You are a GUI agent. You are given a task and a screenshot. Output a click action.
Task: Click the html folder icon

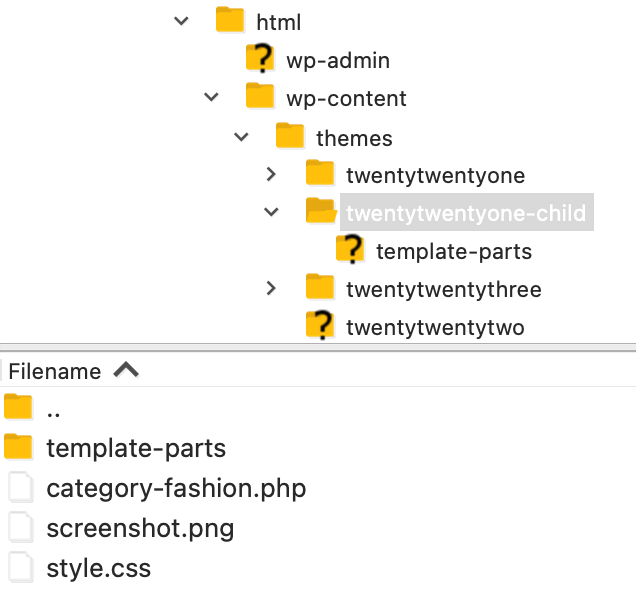pyautogui.click(x=230, y=21)
